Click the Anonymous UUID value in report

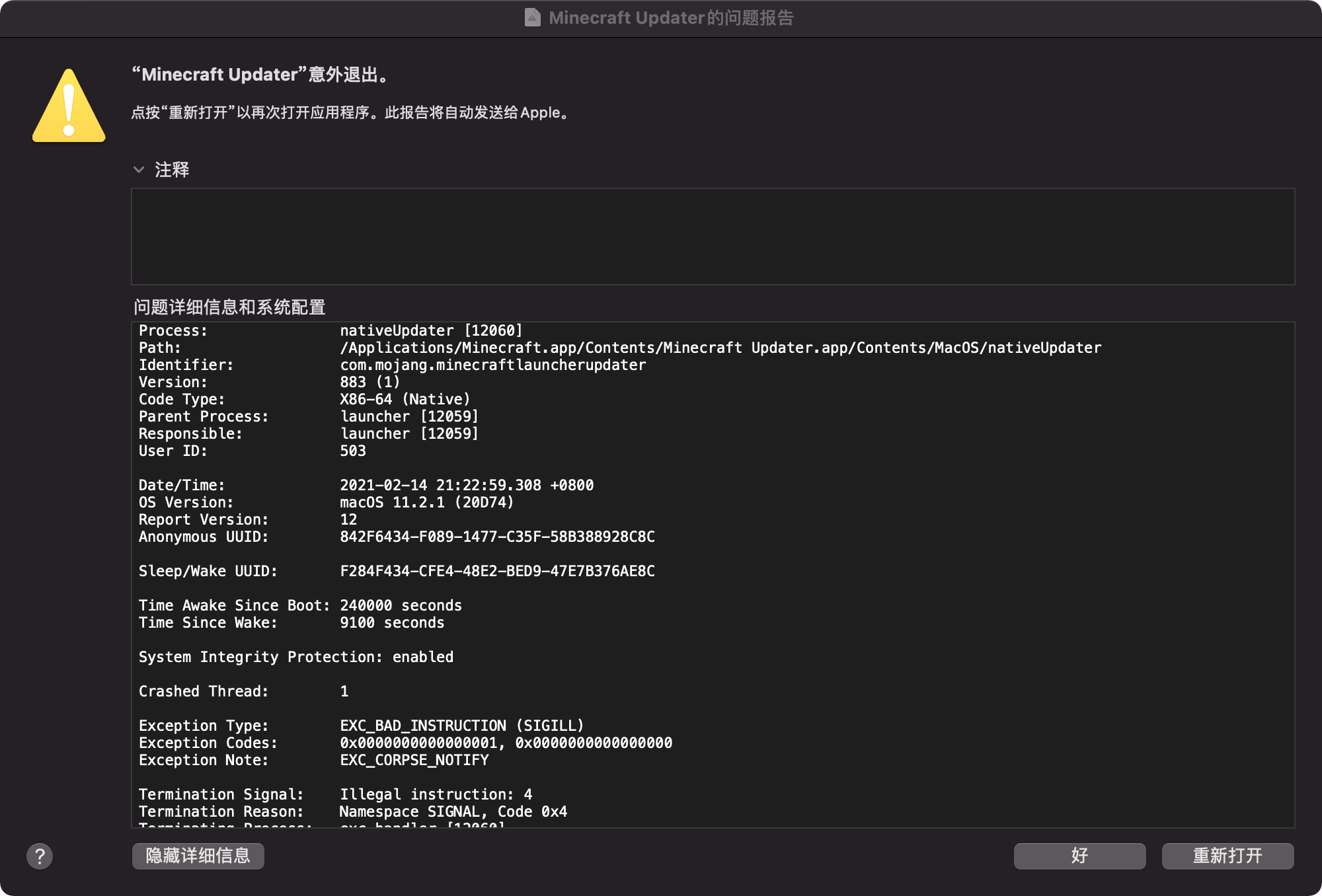point(497,537)
